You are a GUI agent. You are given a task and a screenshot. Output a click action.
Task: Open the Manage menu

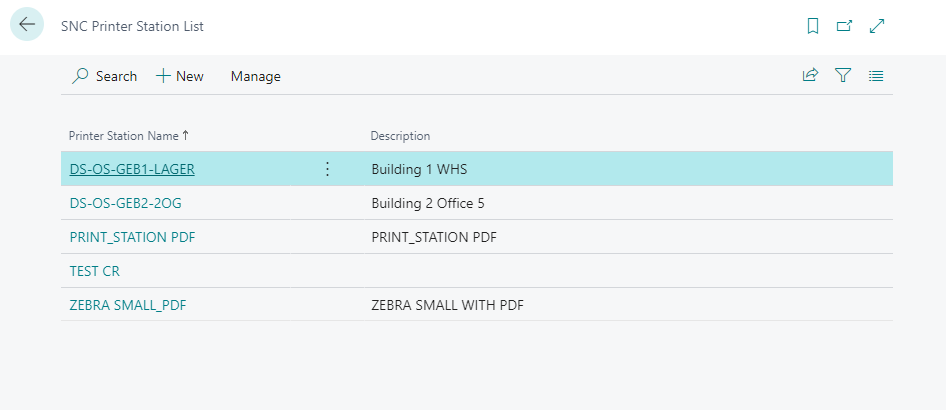click(255, 76)
